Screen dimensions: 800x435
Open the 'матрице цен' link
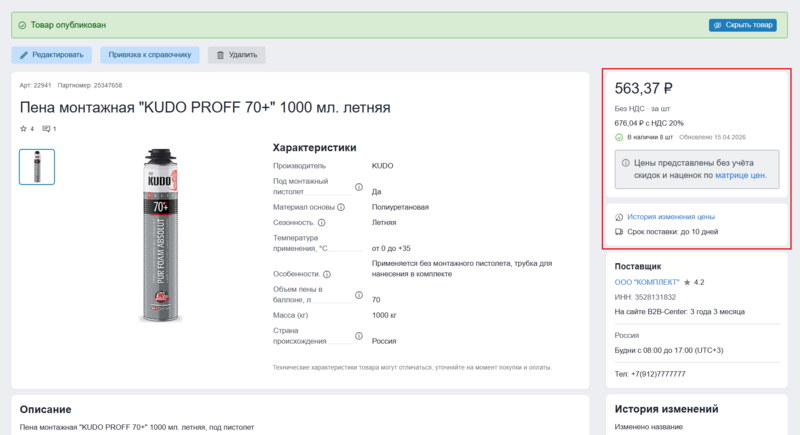click(740, 175)
